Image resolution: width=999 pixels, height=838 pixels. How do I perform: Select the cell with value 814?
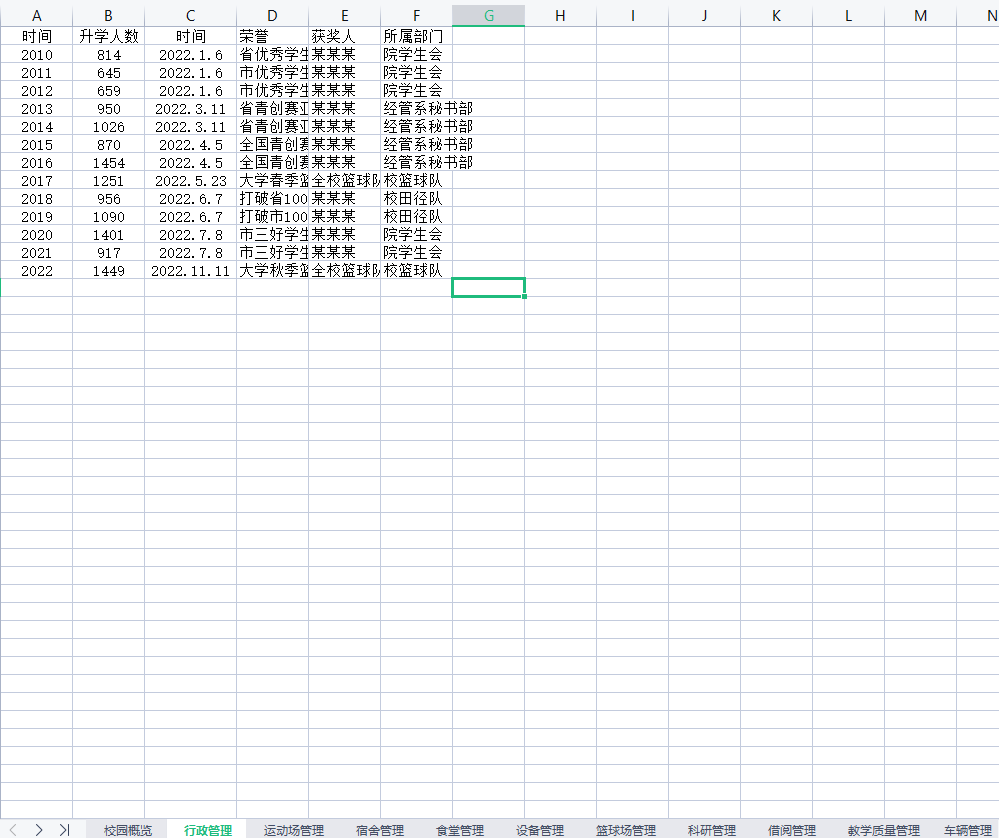click(108, 55)
